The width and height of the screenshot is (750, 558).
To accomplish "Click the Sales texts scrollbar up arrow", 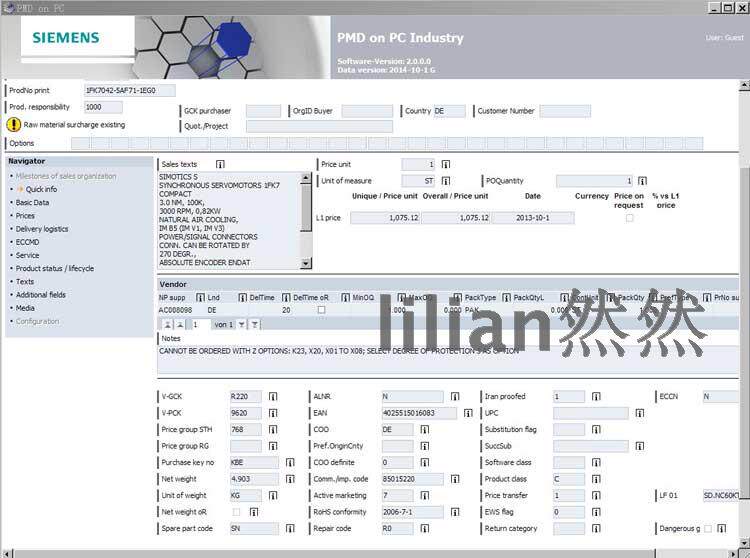I will (306, 178).
